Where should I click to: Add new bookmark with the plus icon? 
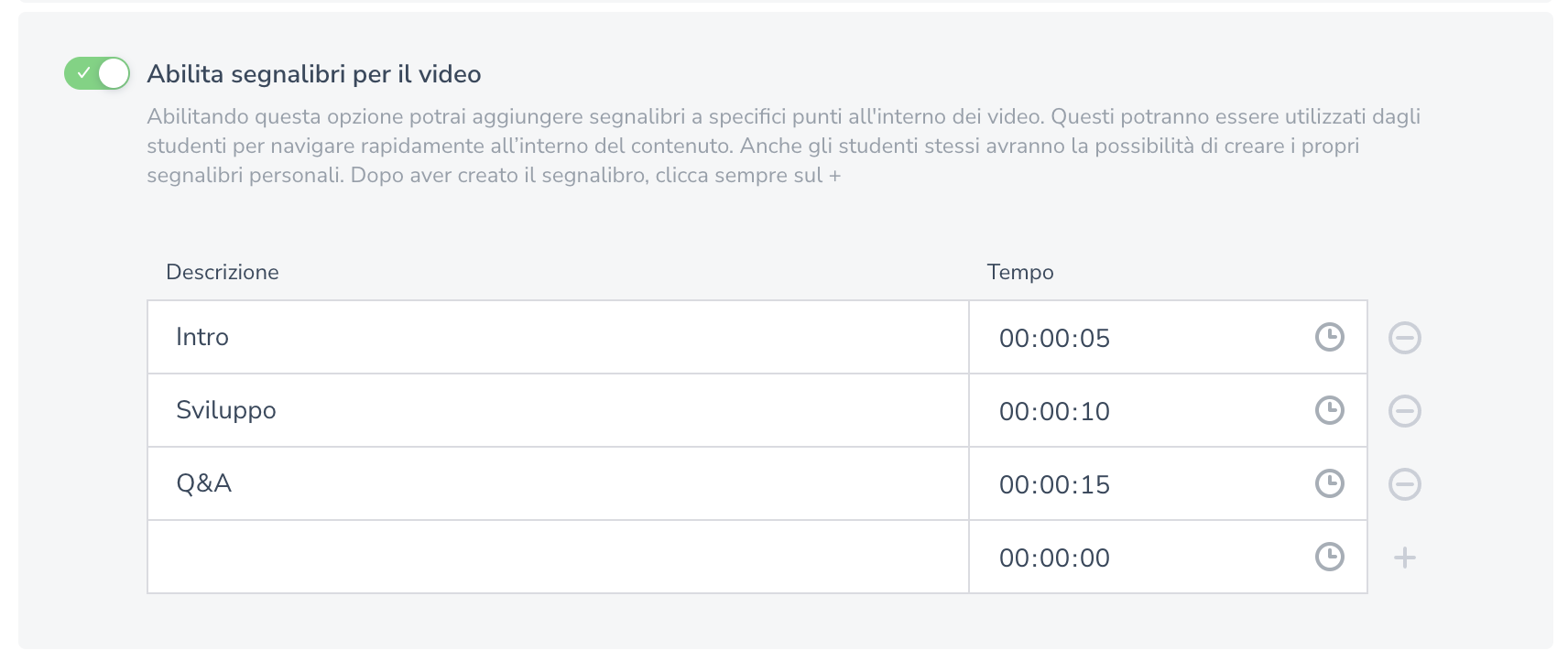pyautogui.click(x=1404, y=558)
